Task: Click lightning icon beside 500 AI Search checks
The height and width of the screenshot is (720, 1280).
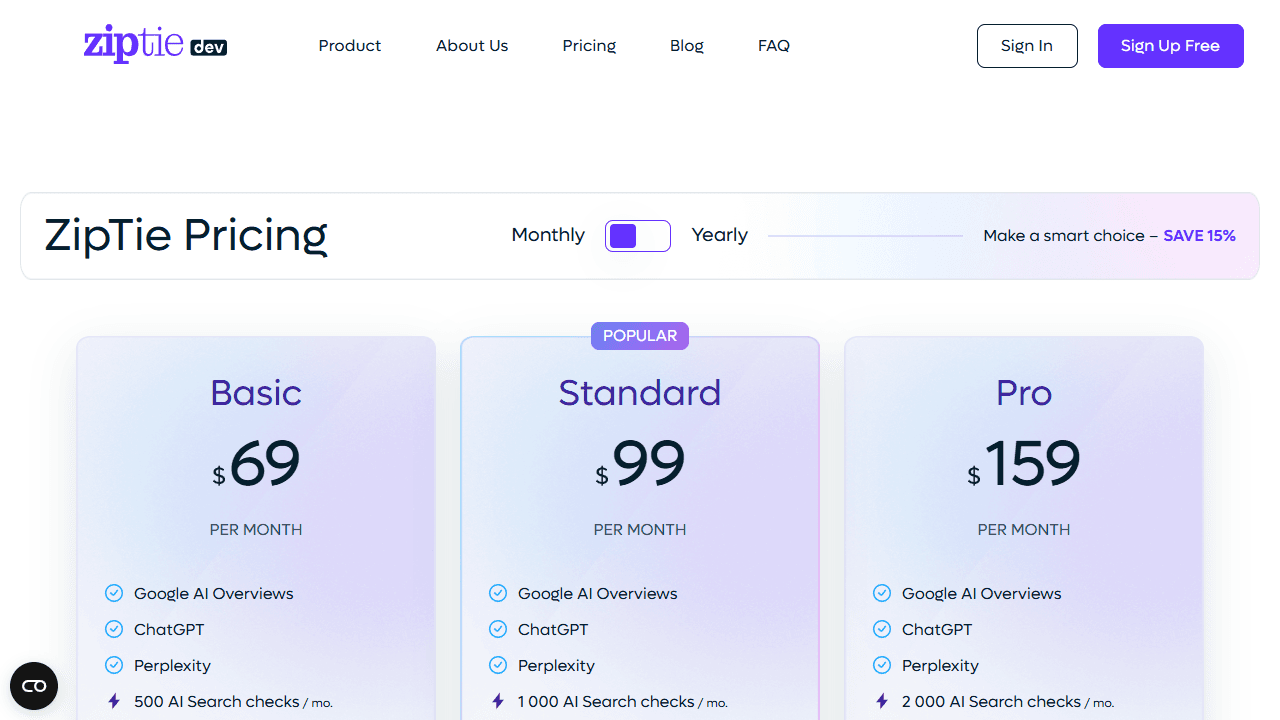Action: (114, 701)
